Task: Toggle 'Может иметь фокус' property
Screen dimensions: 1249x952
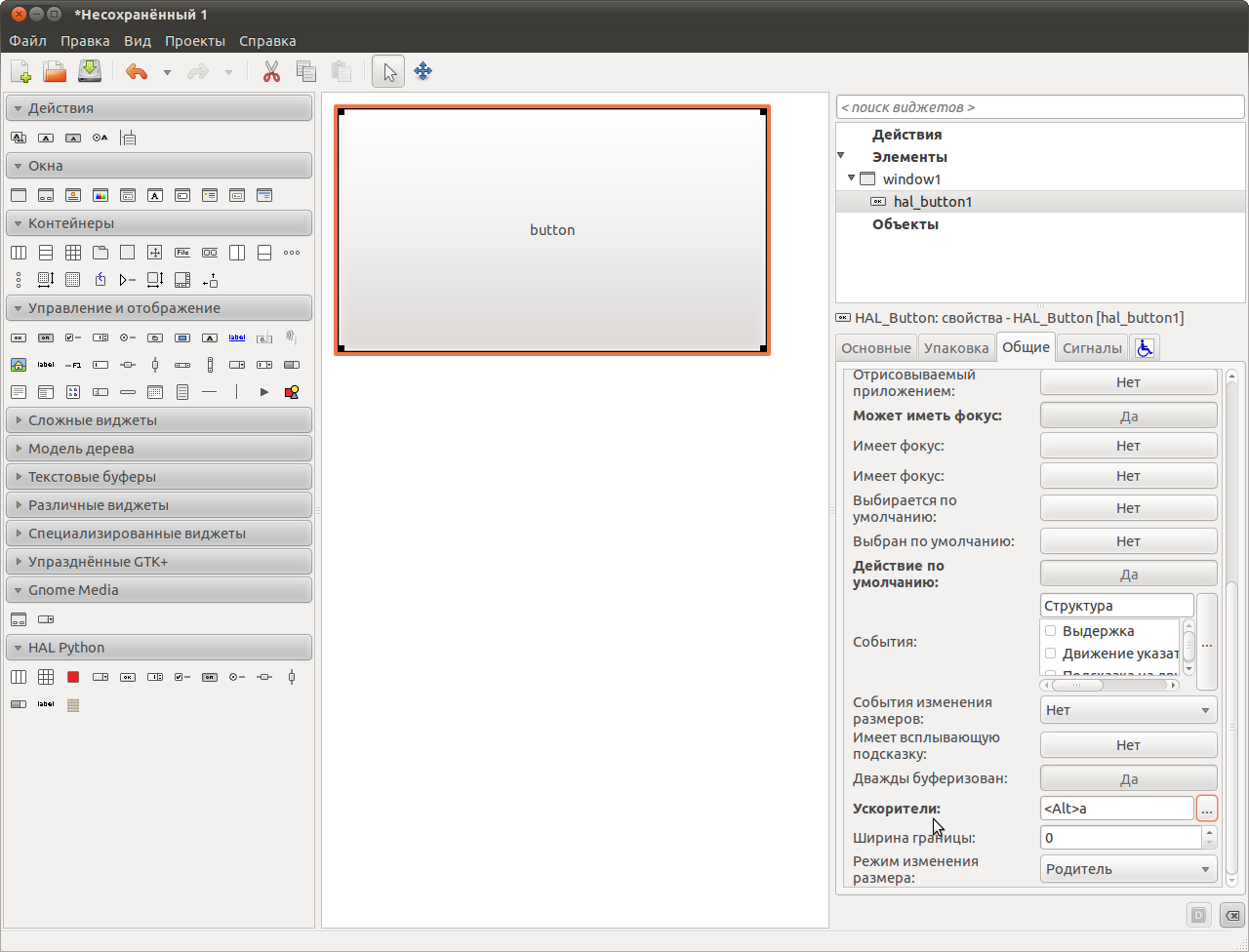Action: [1129, 416]
